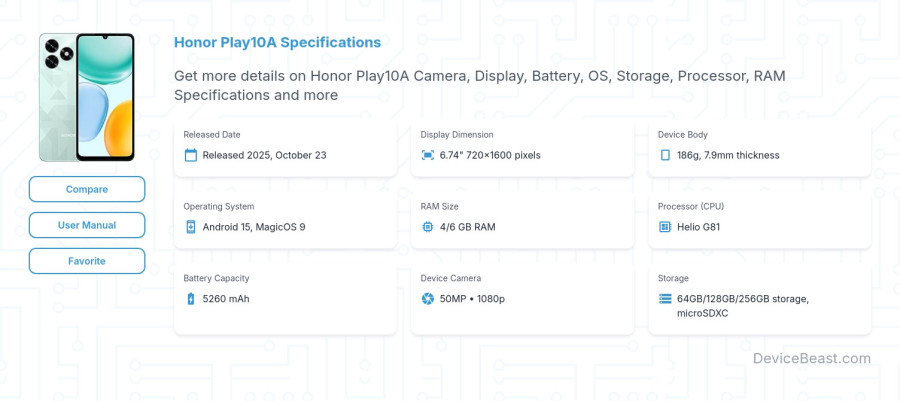
Task: Click the Honor Play10A phone image
Action: [87, 97]
